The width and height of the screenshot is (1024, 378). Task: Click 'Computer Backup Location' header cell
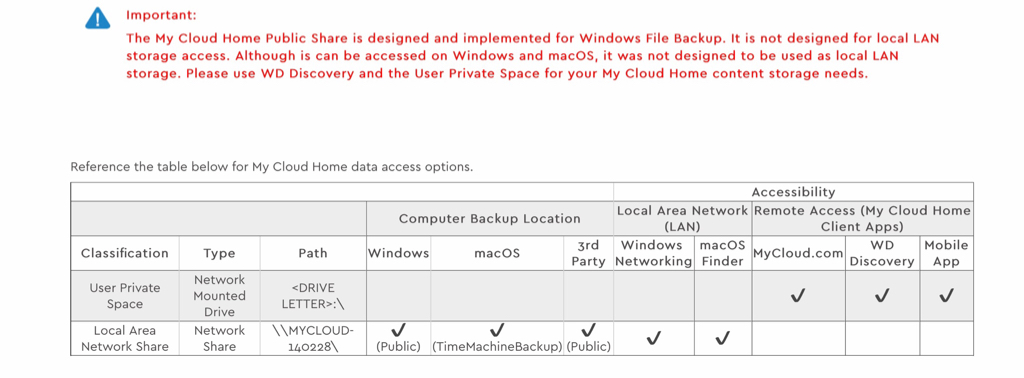[490, 219]
